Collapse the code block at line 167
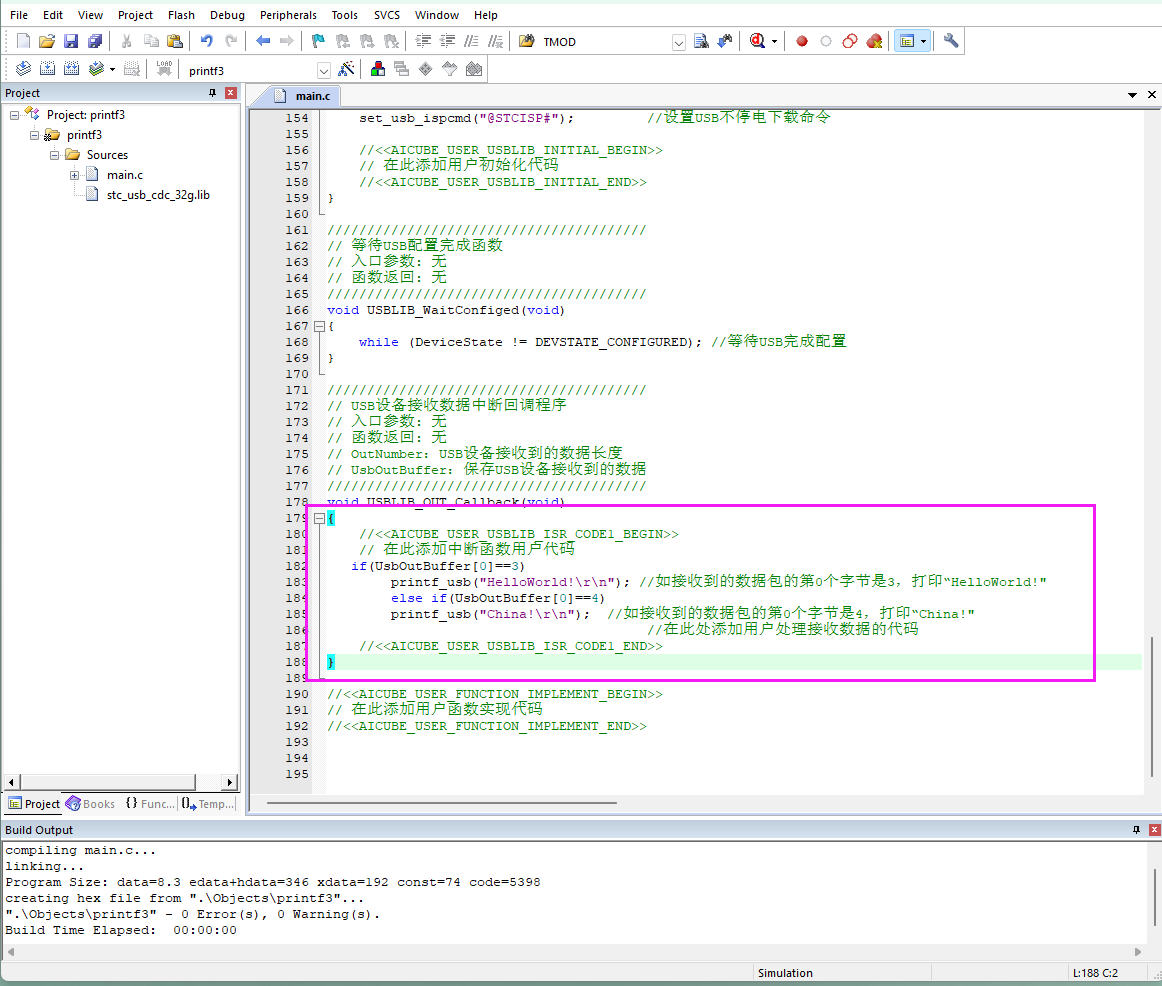 (x=319, y=326)
